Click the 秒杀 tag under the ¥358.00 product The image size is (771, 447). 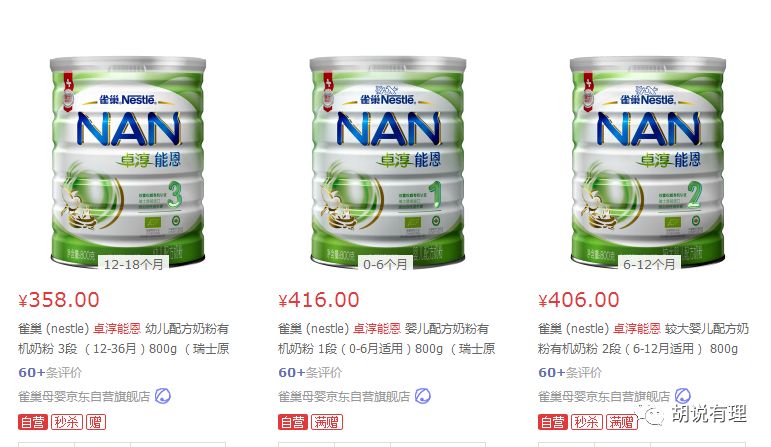tap(66, 422)
